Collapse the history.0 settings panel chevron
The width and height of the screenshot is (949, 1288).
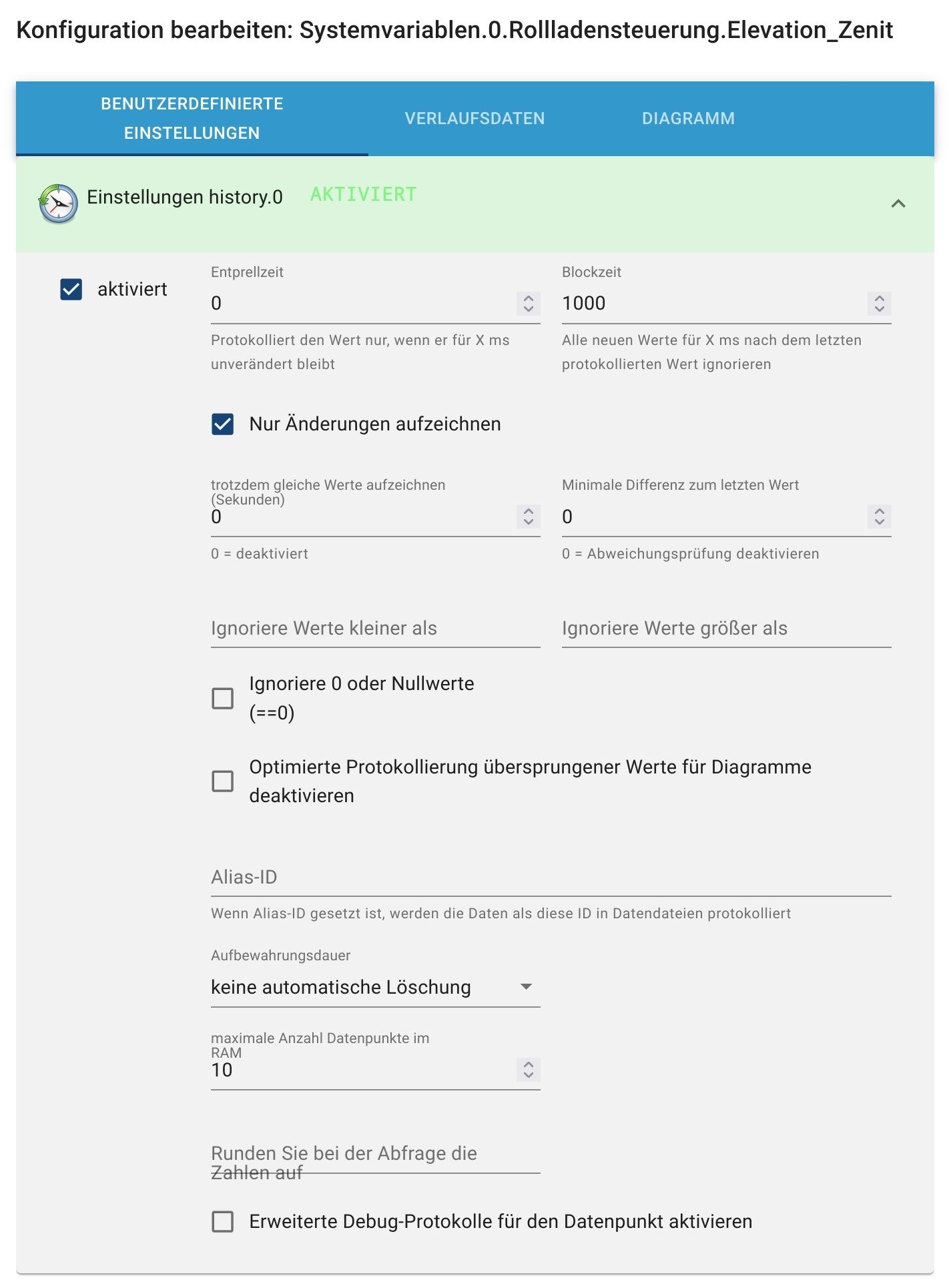pos(898,204)
